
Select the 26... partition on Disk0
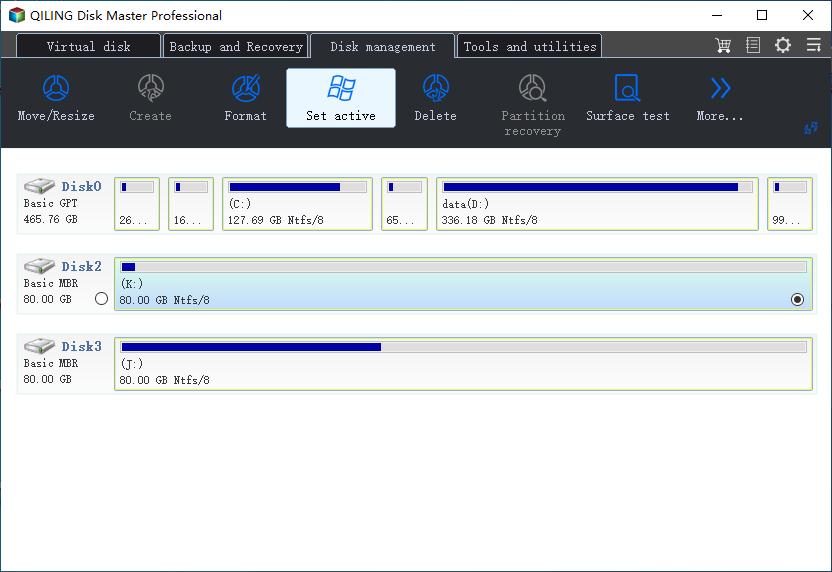pyautogui.click(x=137, y=204)
